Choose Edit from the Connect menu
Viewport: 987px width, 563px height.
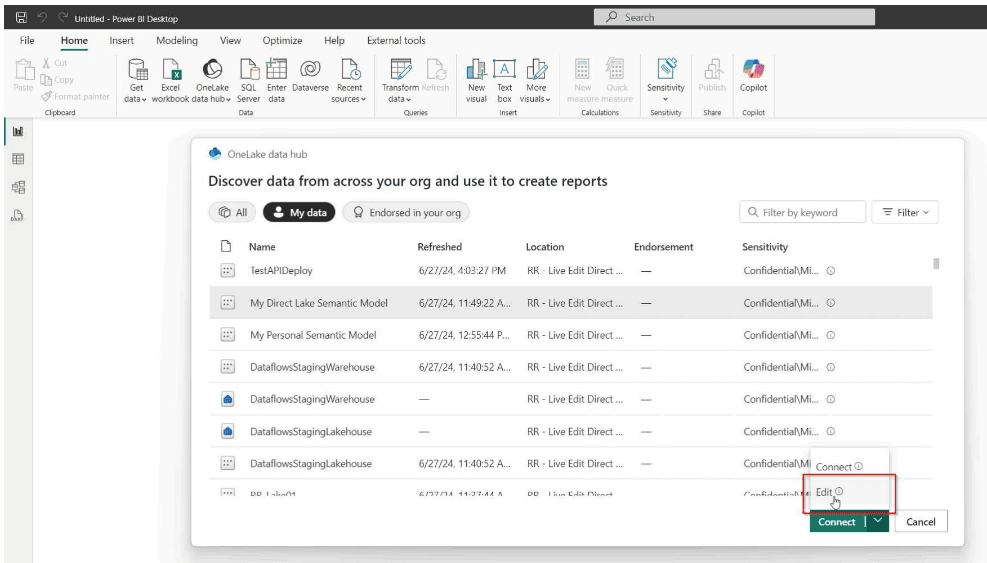tap(824, 491)
